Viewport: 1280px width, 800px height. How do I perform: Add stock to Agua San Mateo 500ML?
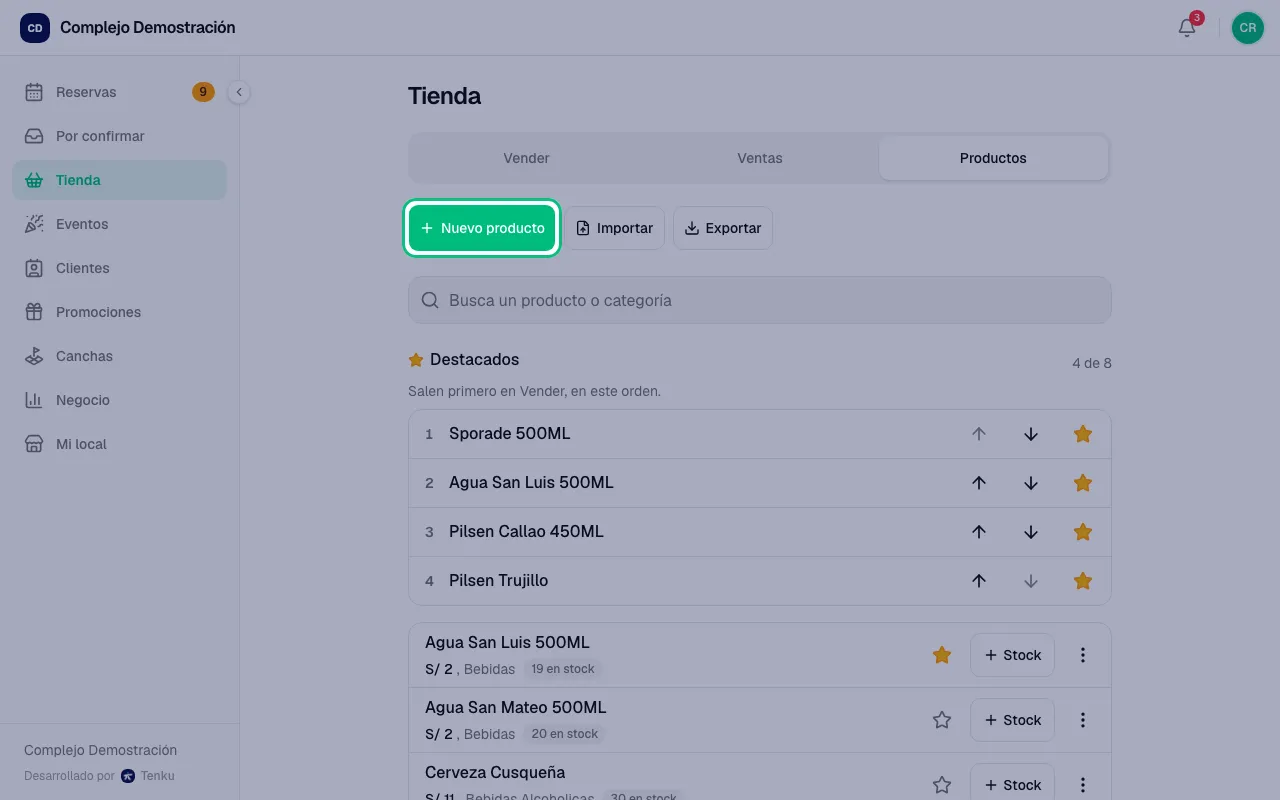pos(1012,720)
